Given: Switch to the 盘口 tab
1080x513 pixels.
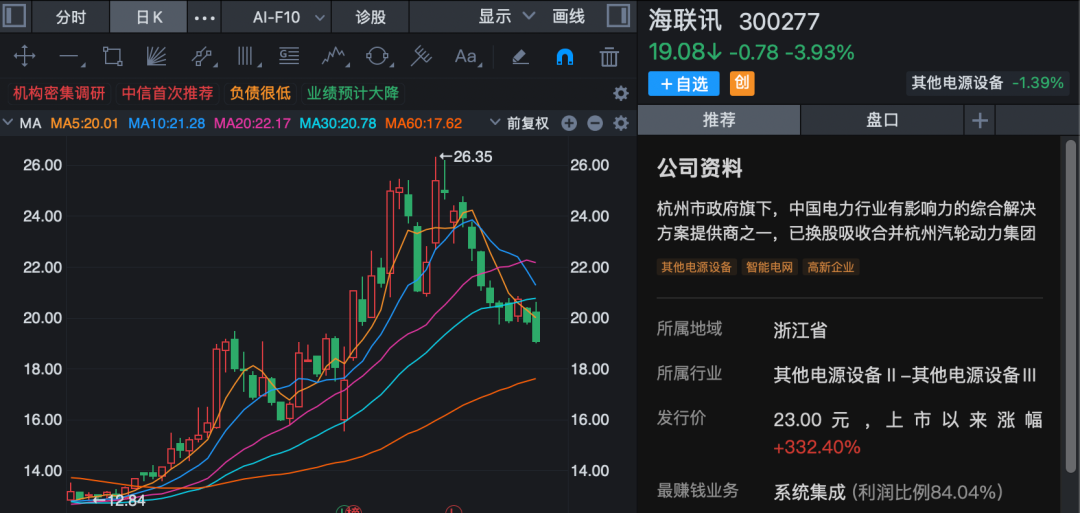Looking at the screenshot, I should click(882, 120).
